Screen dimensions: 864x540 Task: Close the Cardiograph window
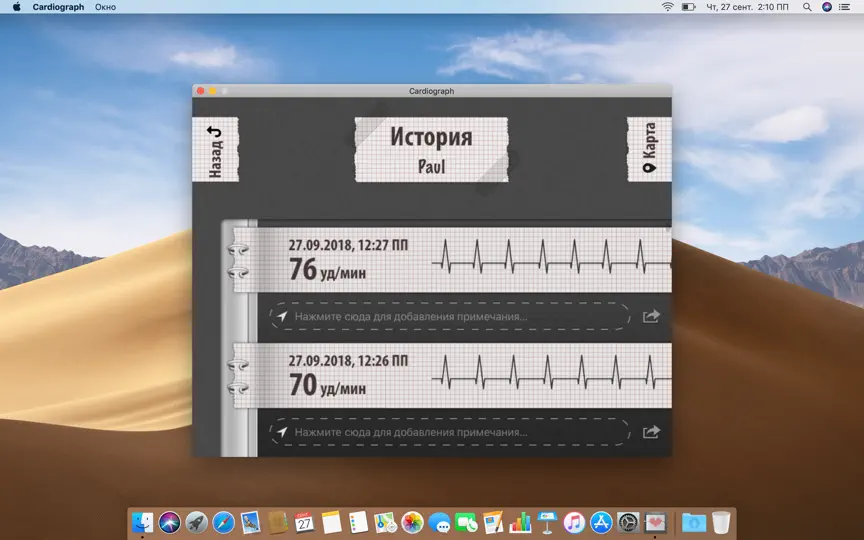(x=201, y=91)
